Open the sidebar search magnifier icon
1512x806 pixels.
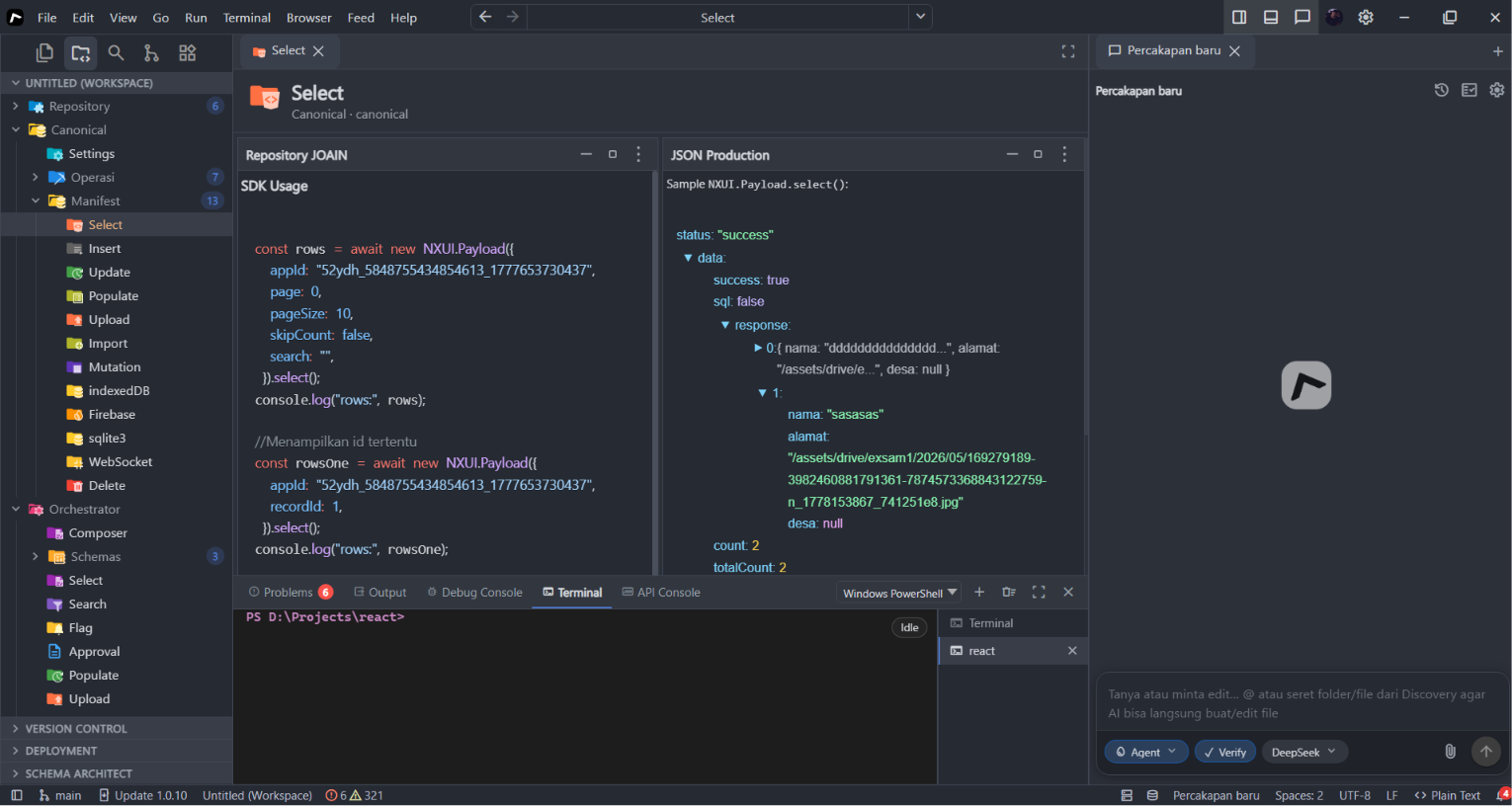tap(116, 52)
